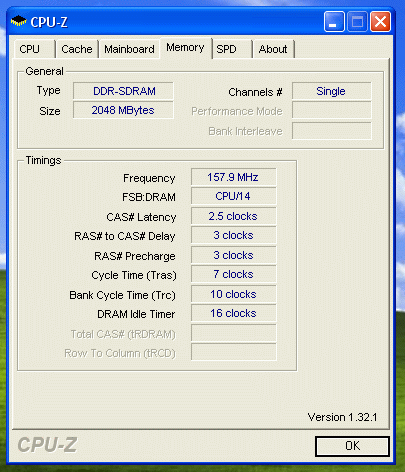Select CAS# Latency value 2.5 clocks
Screen dimensions: 405x472
(233, 216)
